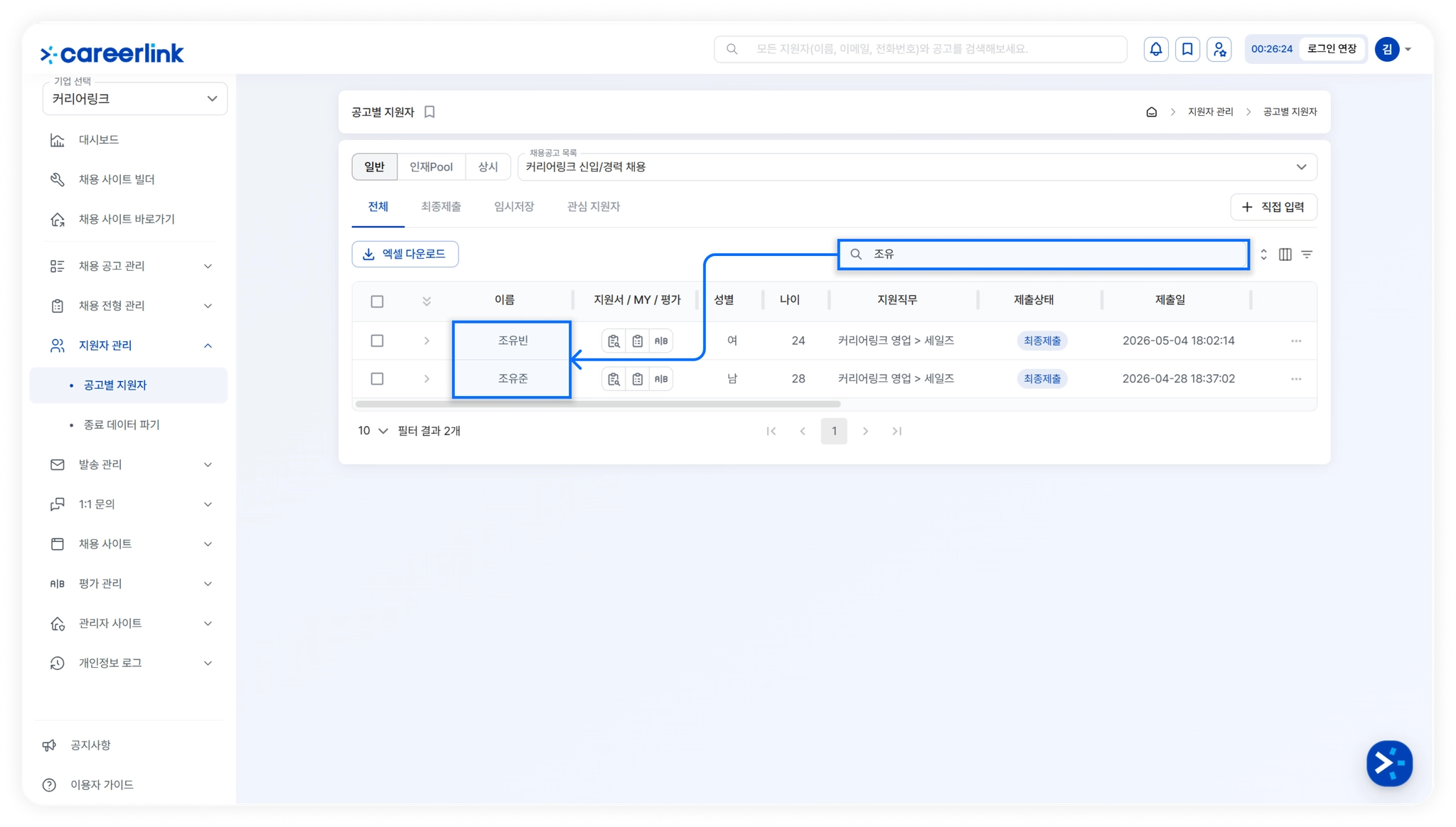The width and height of the screenshot is (1456, 827).
Task: Check the 조유빈 row checkbox
Action: 378,341
